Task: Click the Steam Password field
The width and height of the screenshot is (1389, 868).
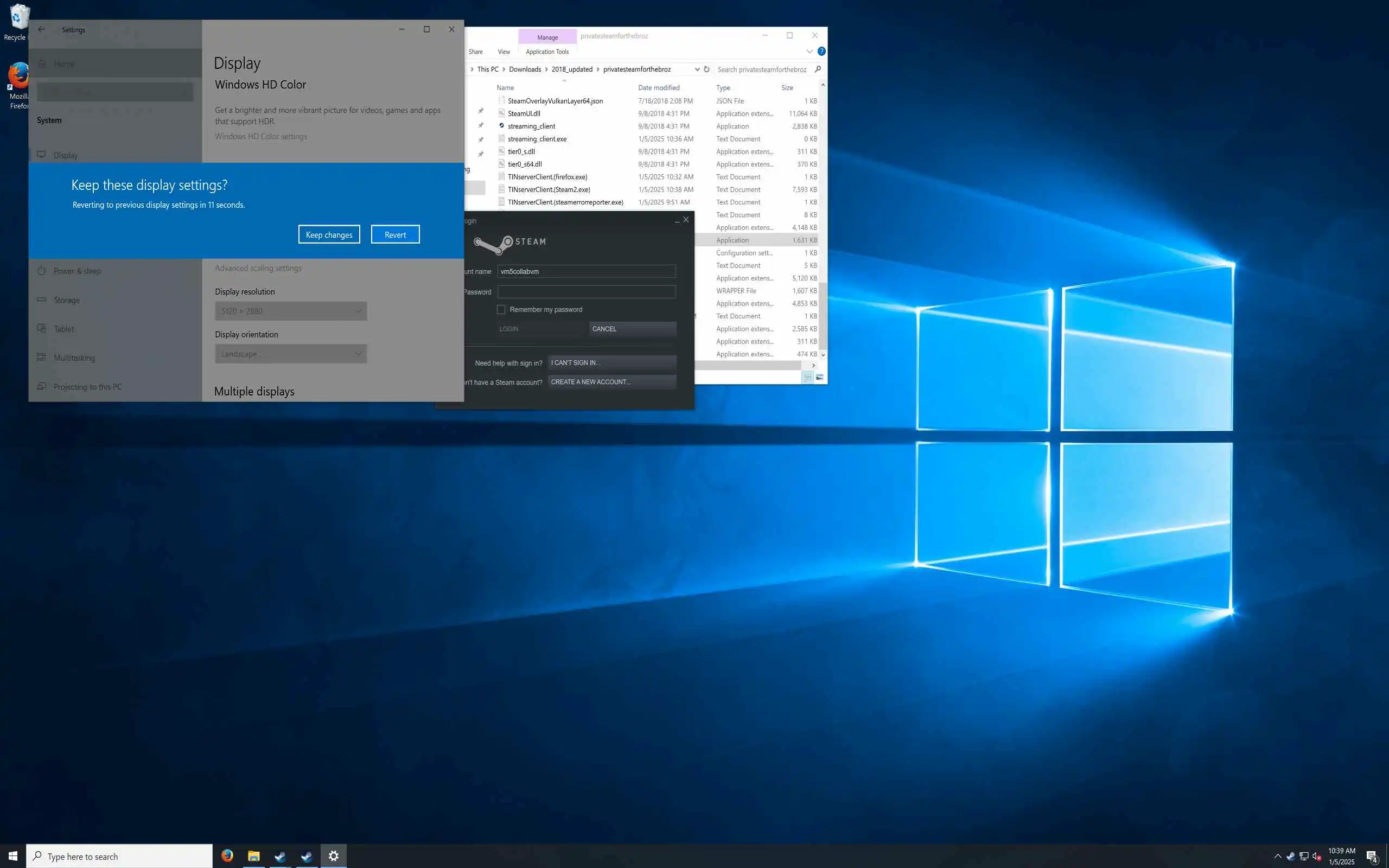Action: tap(586, 292)
